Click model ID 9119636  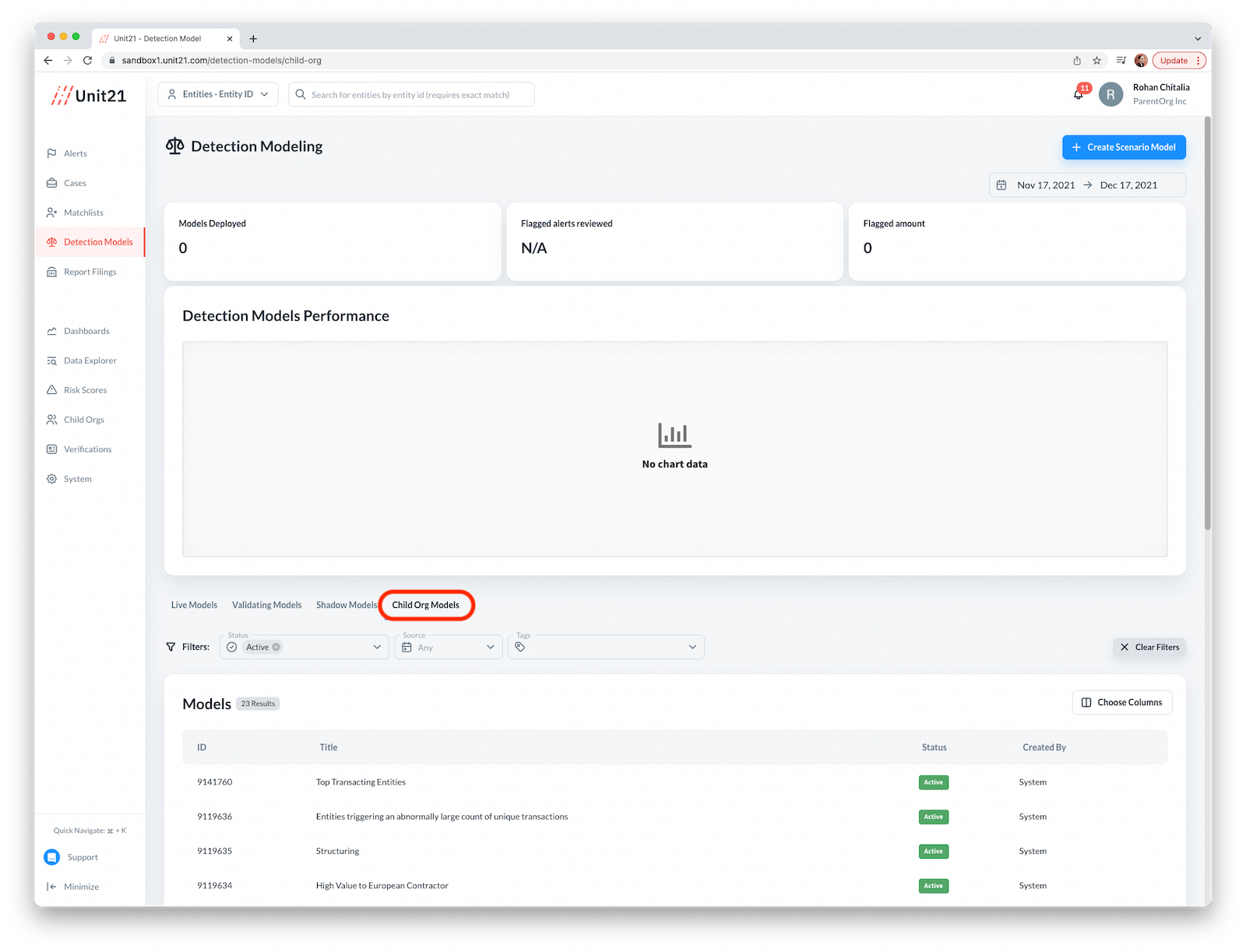(214, 817)
